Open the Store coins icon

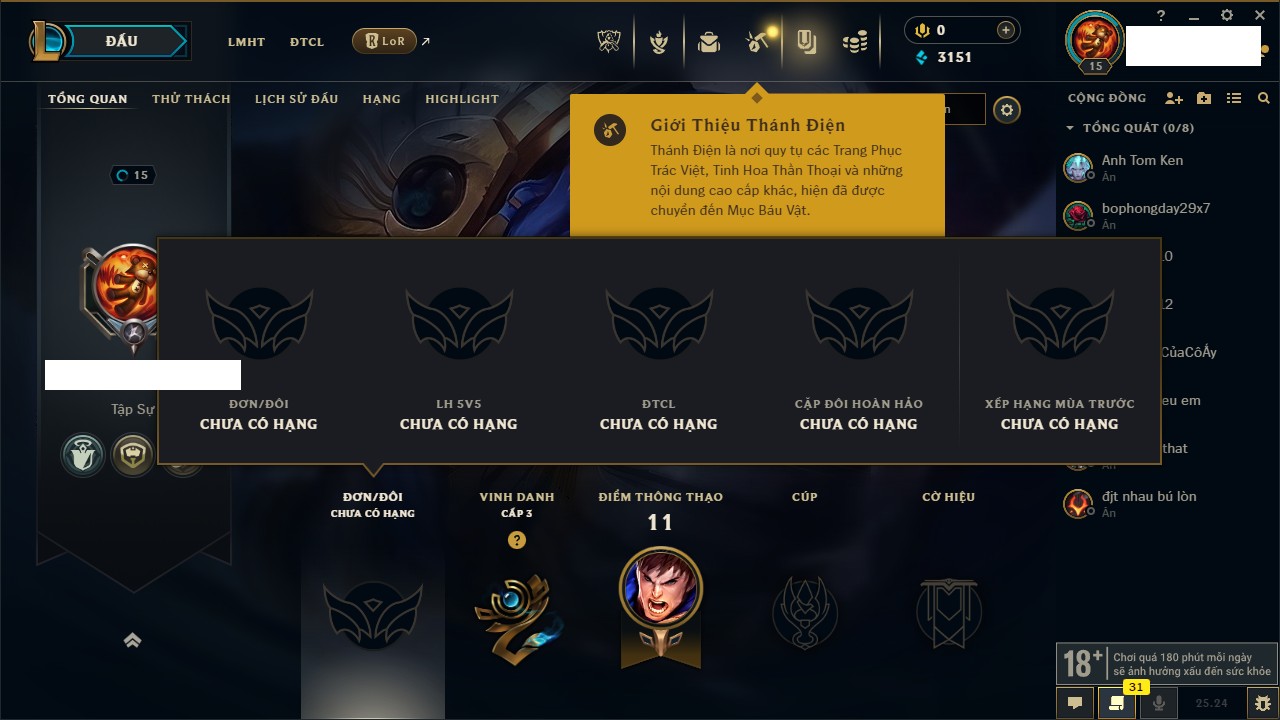pyautogui.click(x=854, y=42)
